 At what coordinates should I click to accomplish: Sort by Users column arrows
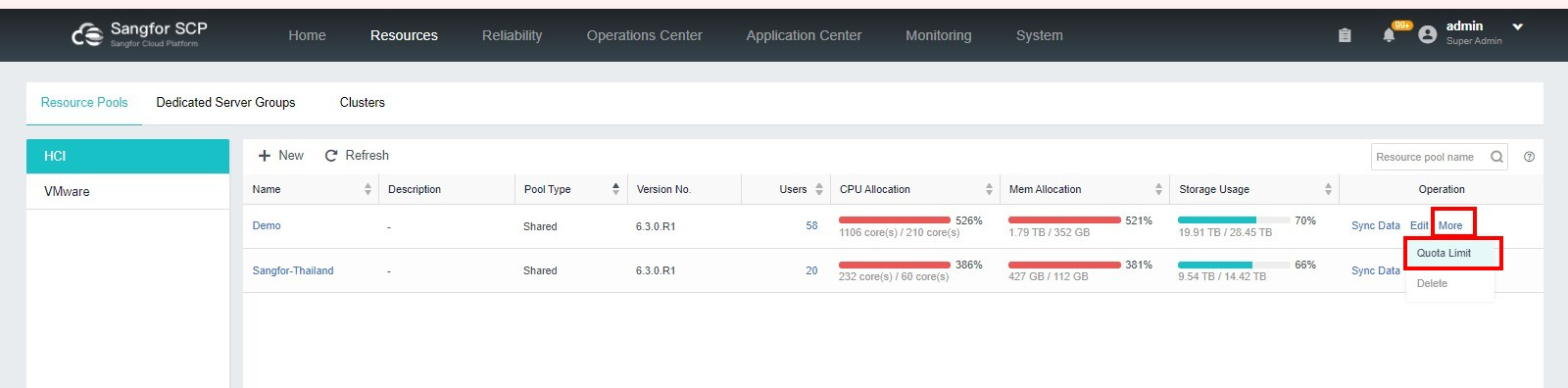[x=819, y=189]
